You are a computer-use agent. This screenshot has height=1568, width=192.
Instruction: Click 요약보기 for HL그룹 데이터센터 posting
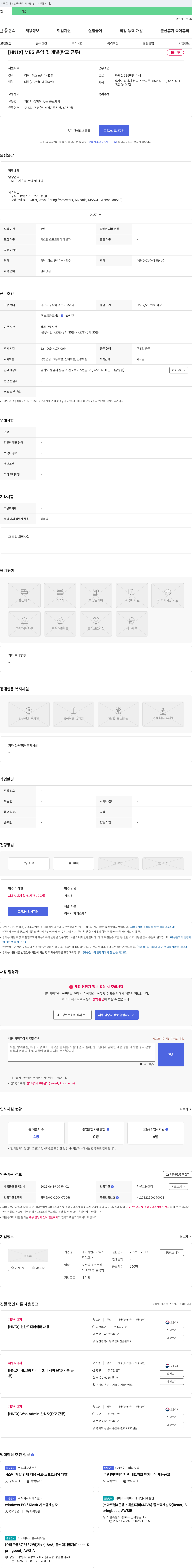tap(172, 1373)
